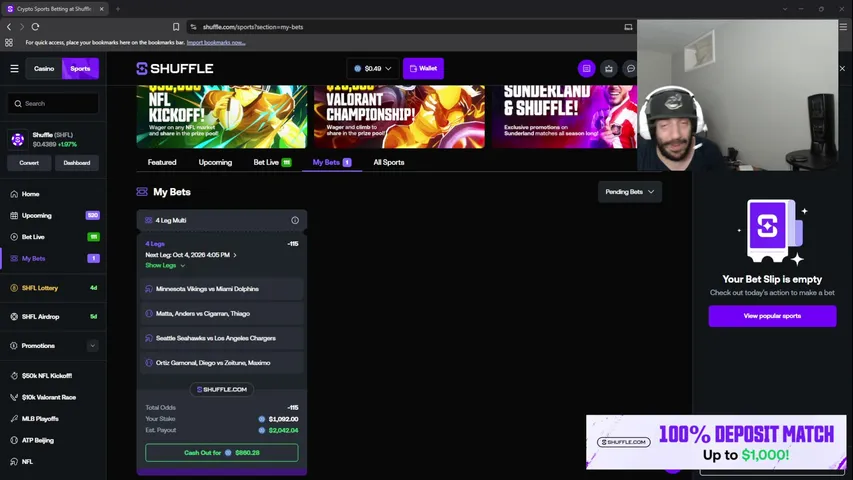Click the Your Stake $1,092.00 value
853x480 pixels.
coord(283,419)
